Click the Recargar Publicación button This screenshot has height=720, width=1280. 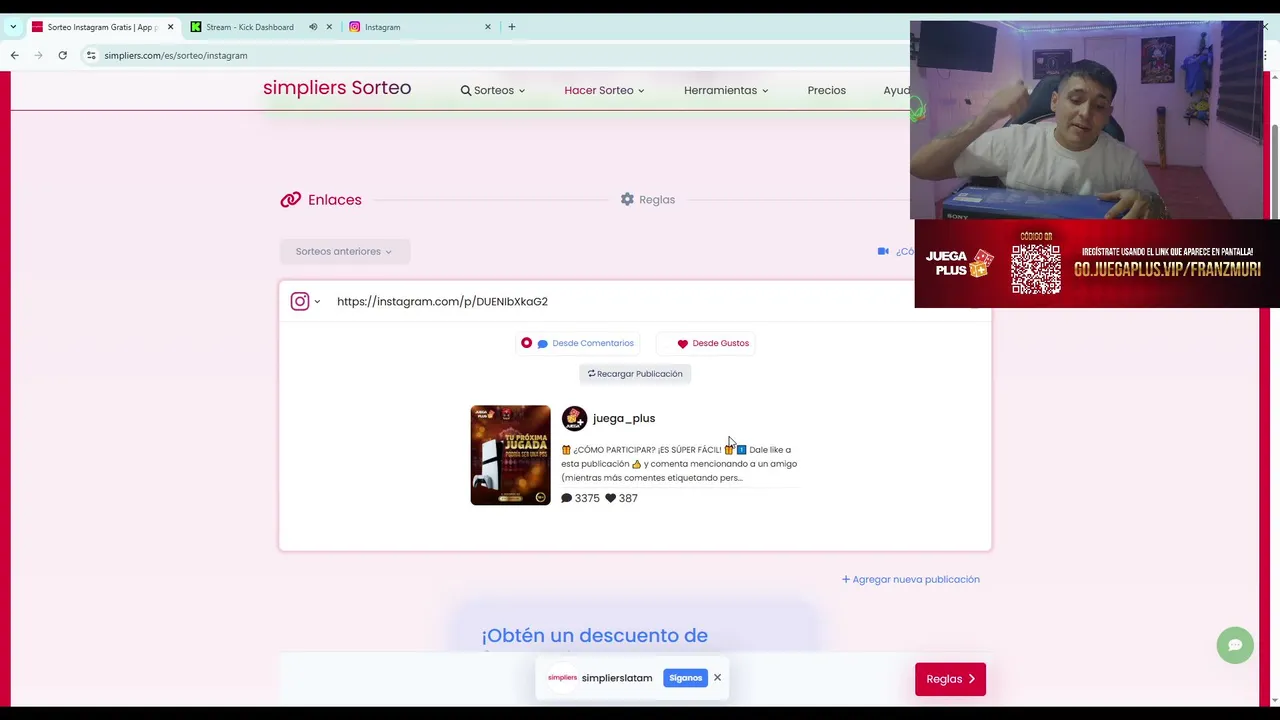click(x=635, y=374)
